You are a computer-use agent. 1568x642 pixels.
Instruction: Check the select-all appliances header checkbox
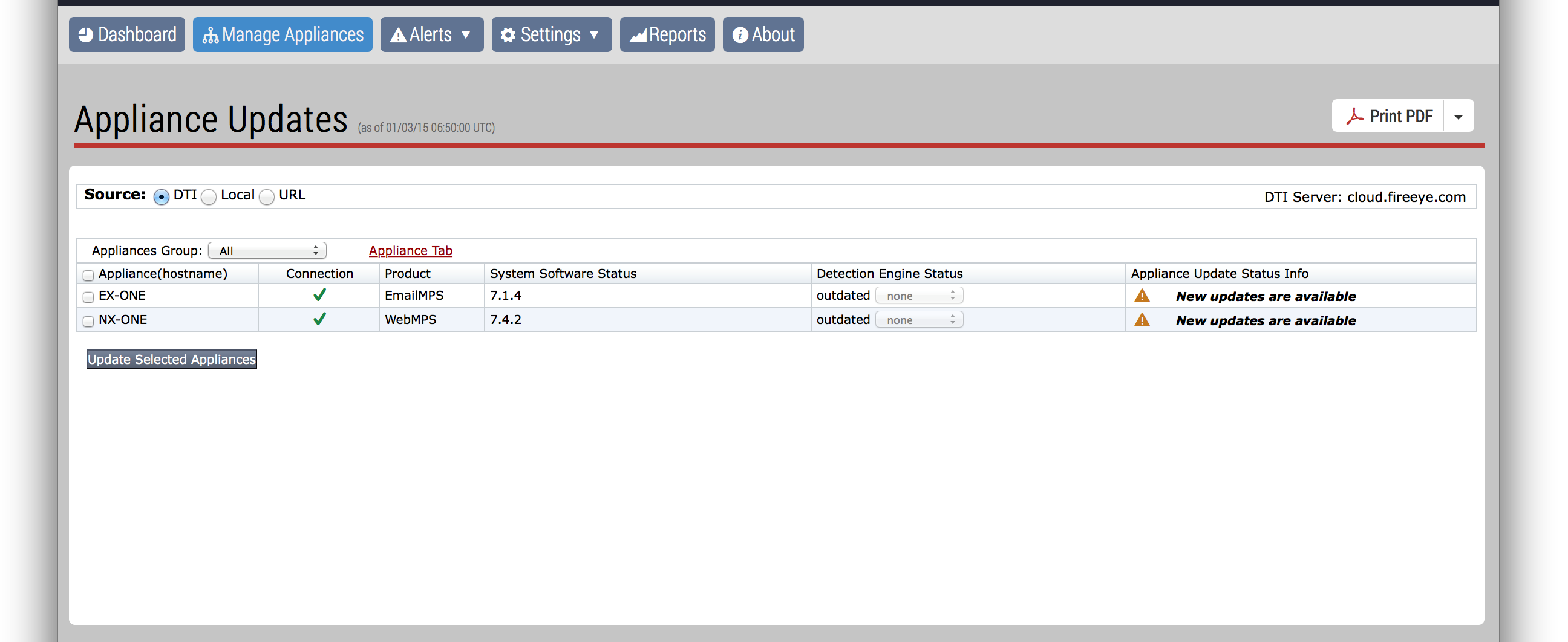coord(88,275)
